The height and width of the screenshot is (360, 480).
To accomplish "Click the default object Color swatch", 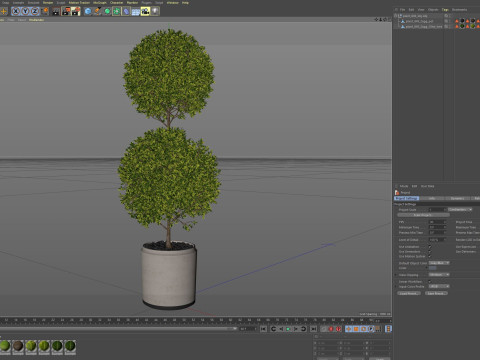I will coord(432,268).
